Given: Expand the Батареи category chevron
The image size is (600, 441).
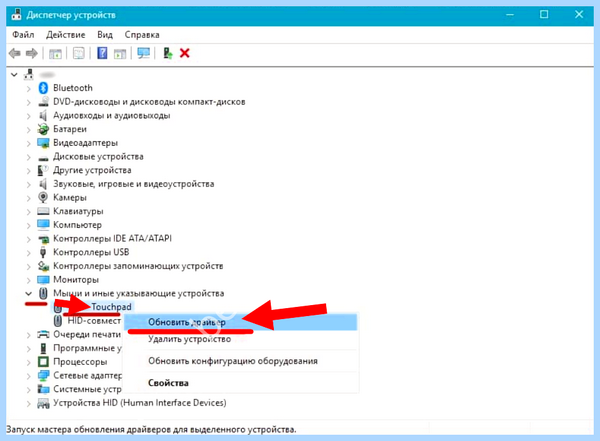Looking at the screenshot, I should point(28,130).
